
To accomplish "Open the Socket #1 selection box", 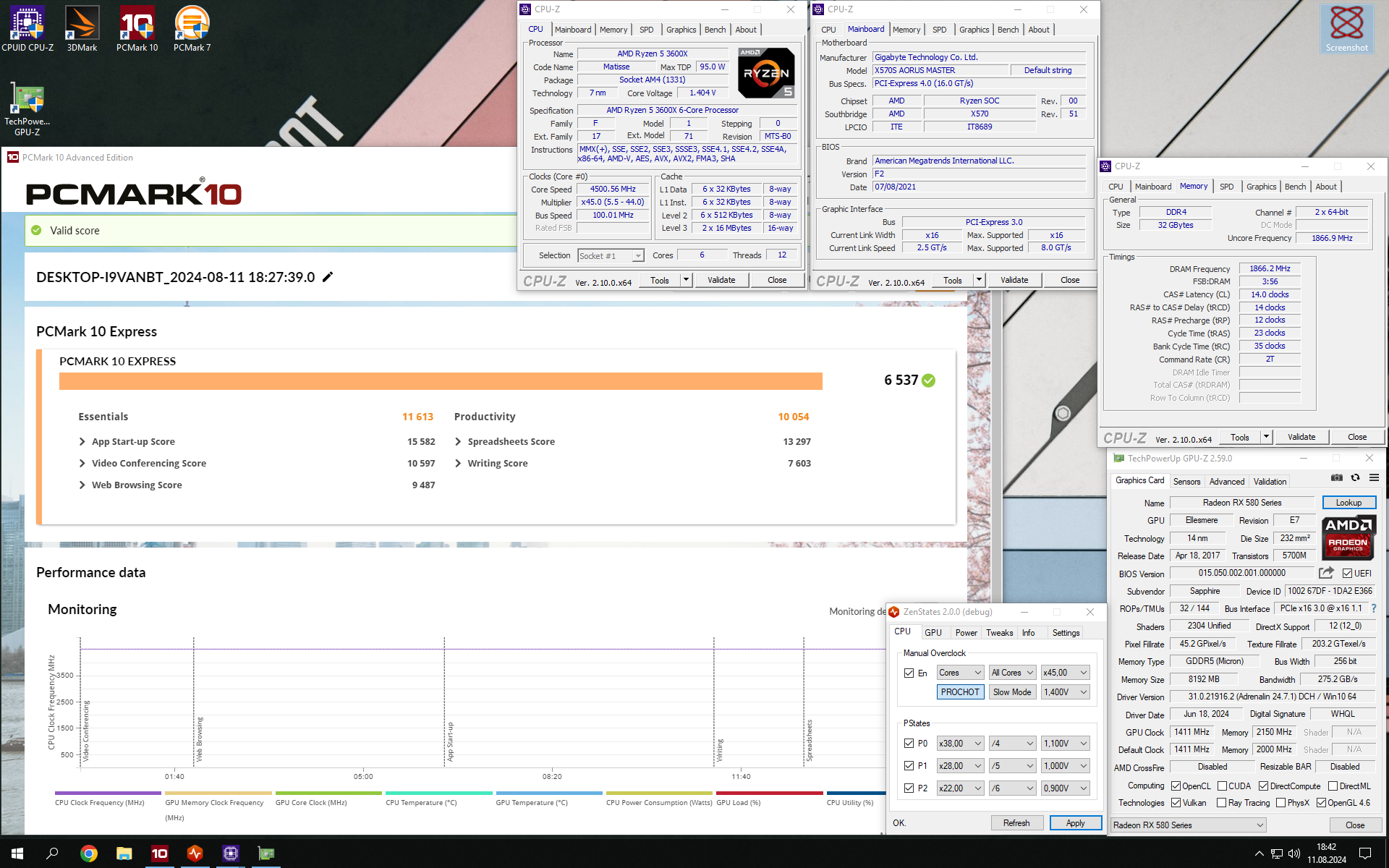I will pyautogui.click(x=611, y=256).
